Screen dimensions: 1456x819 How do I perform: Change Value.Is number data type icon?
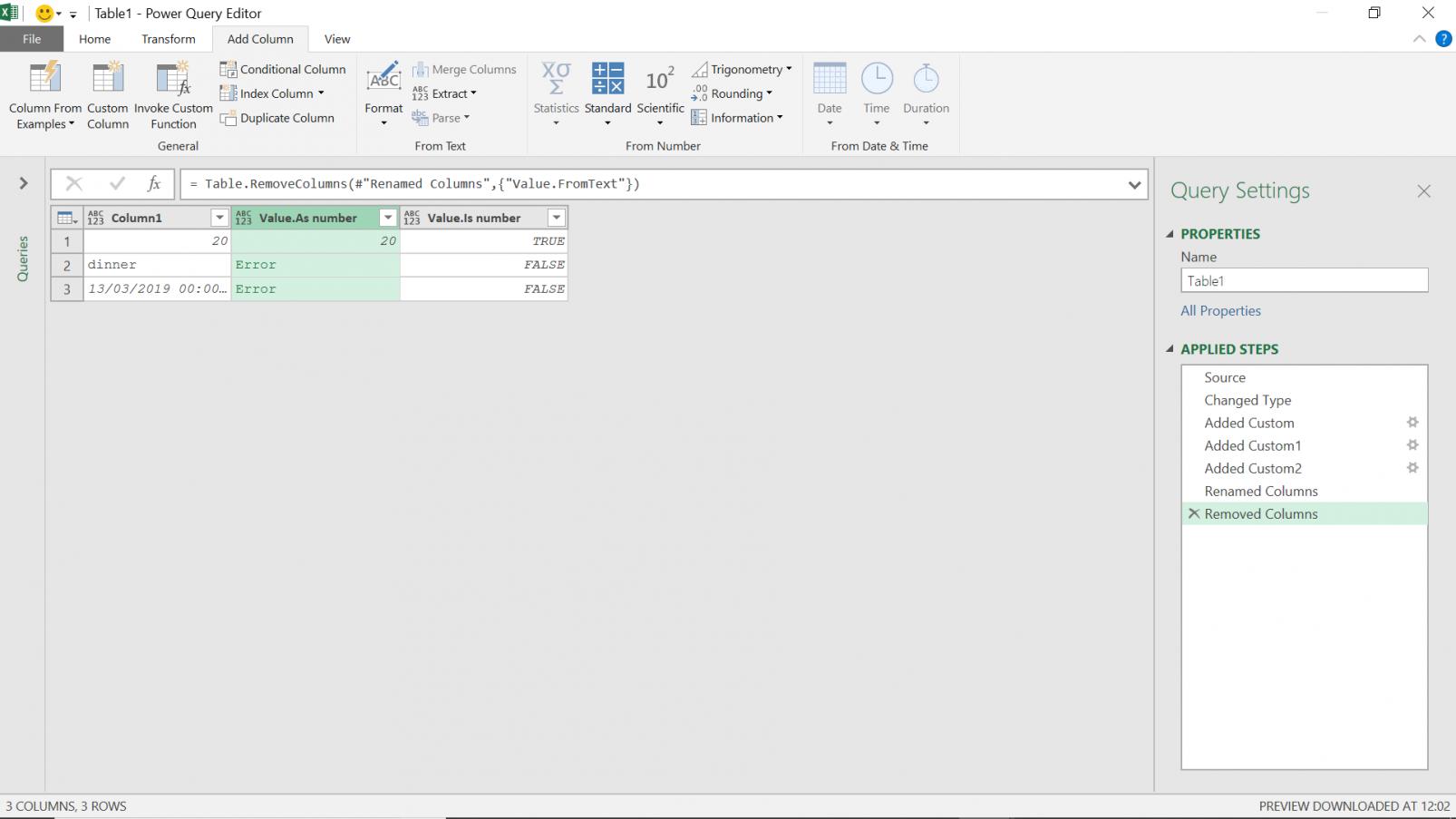point(412,218)
